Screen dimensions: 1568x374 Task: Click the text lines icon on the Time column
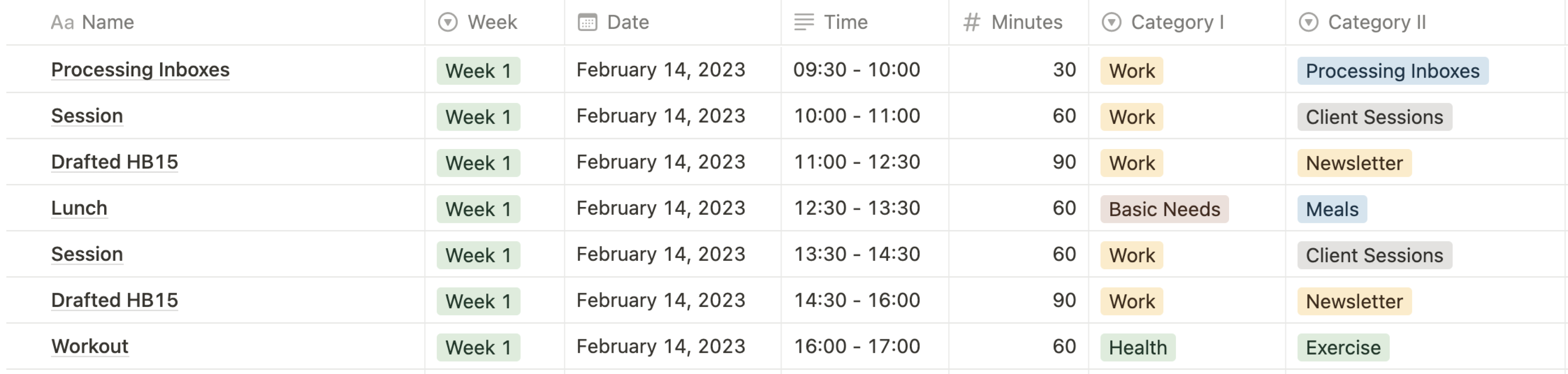pos(804,22)
